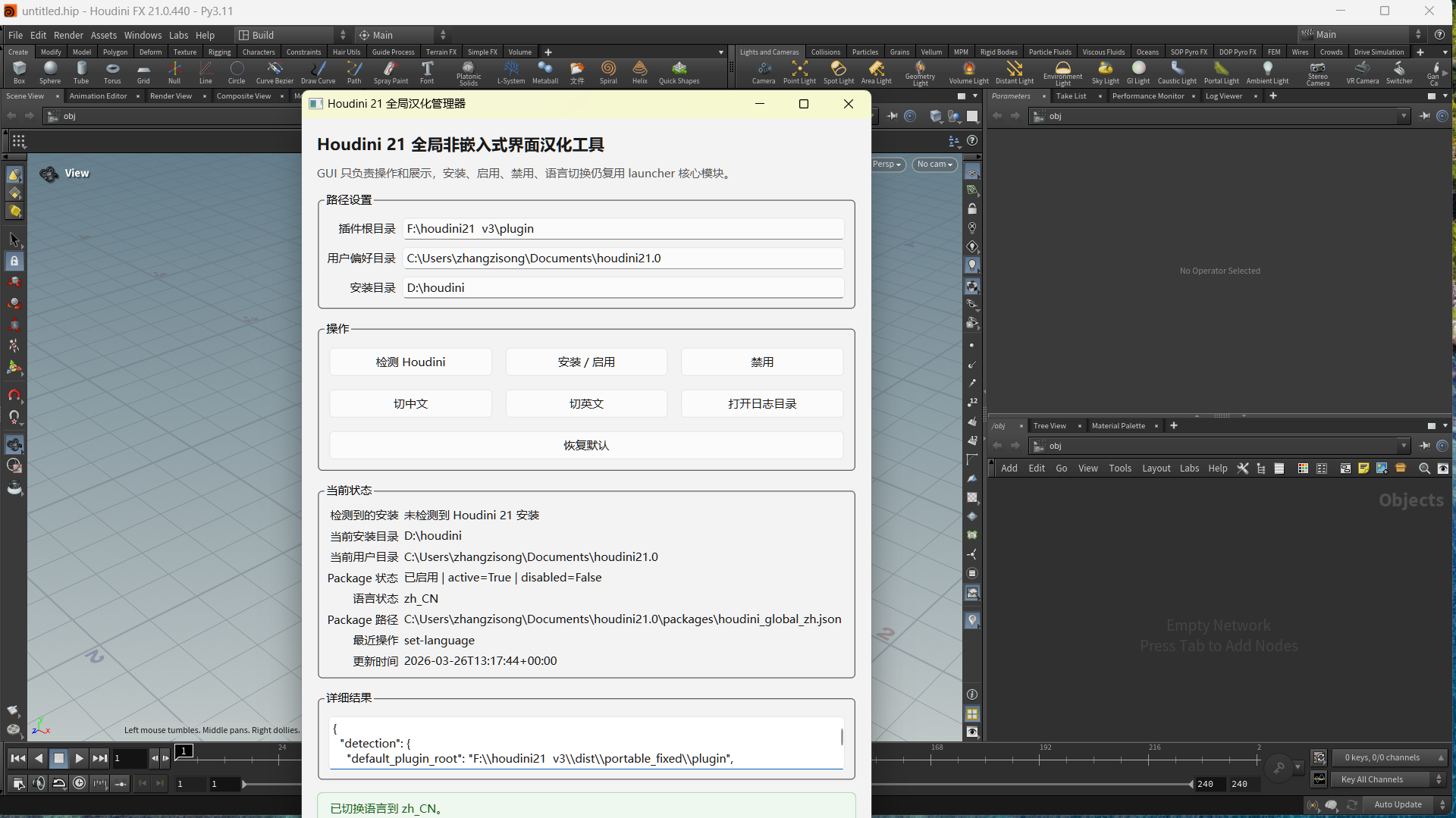Screen dimensions: 1456x818
Task: Jump to the first frame
Action: (18, 758)
